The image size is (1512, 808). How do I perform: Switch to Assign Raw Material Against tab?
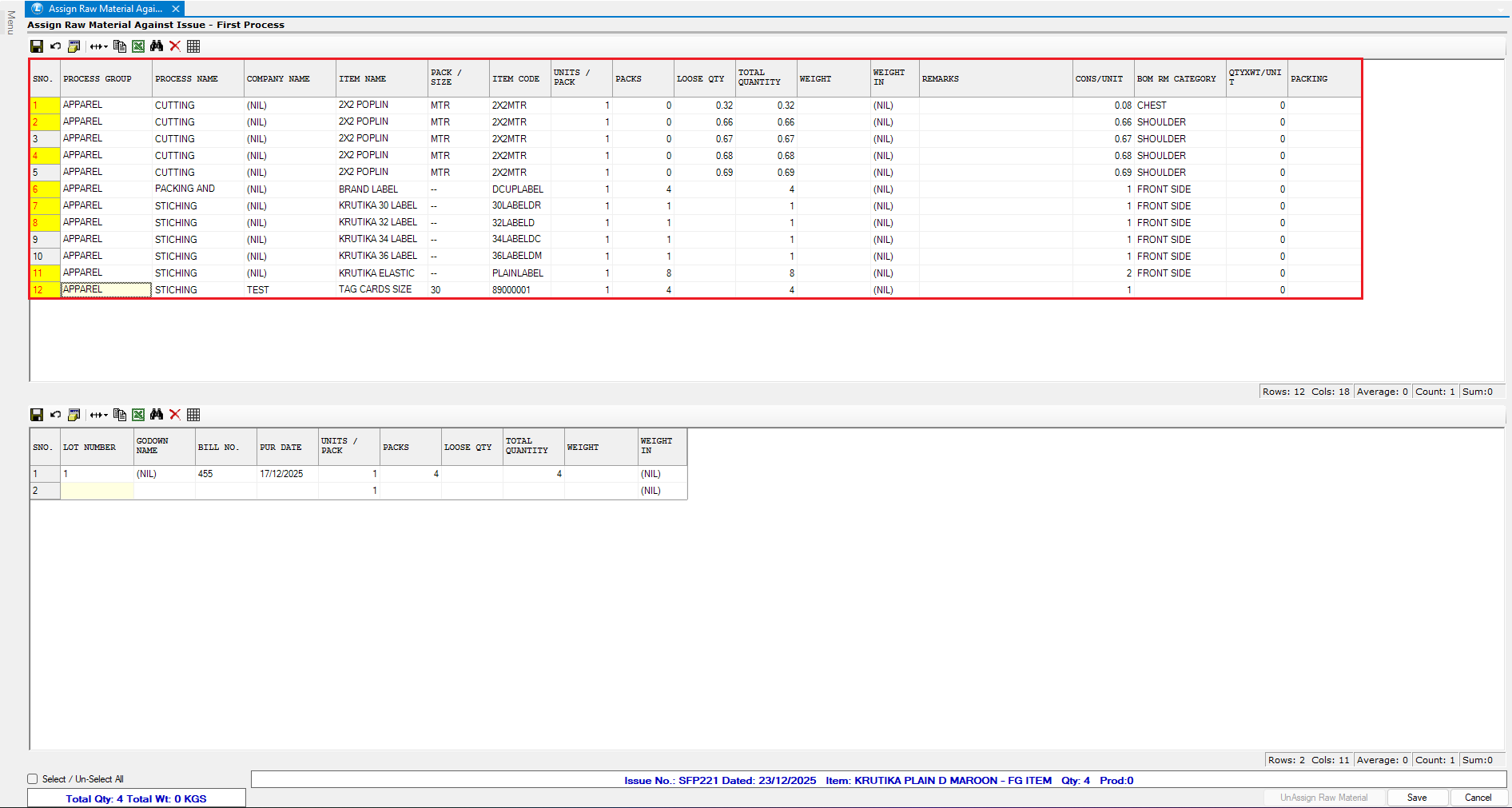pyautogui.click(x=105, y=9)
